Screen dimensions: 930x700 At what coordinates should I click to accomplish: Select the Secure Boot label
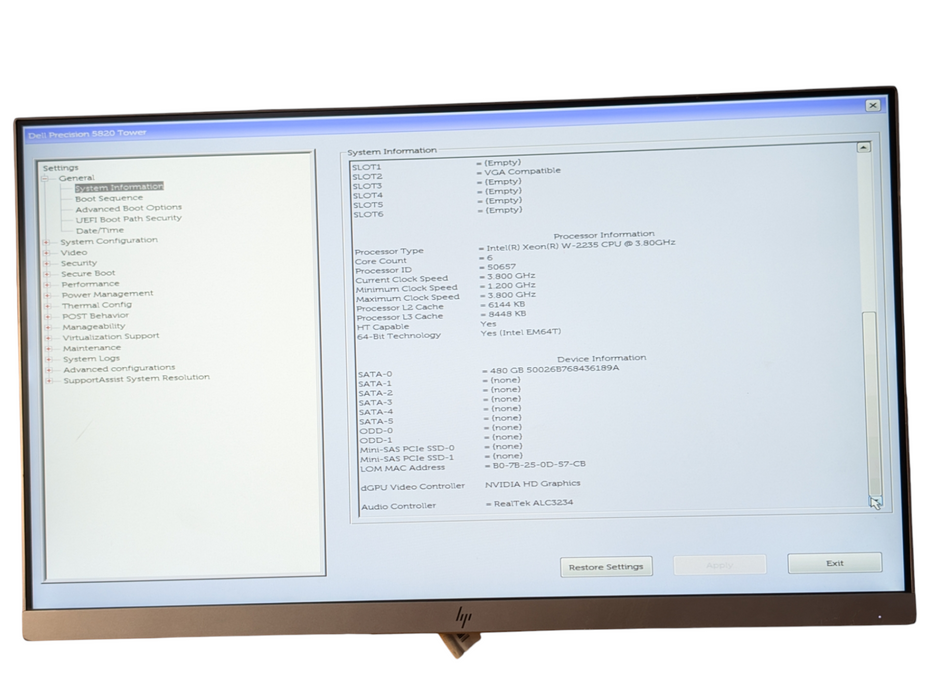click(88, 273)
